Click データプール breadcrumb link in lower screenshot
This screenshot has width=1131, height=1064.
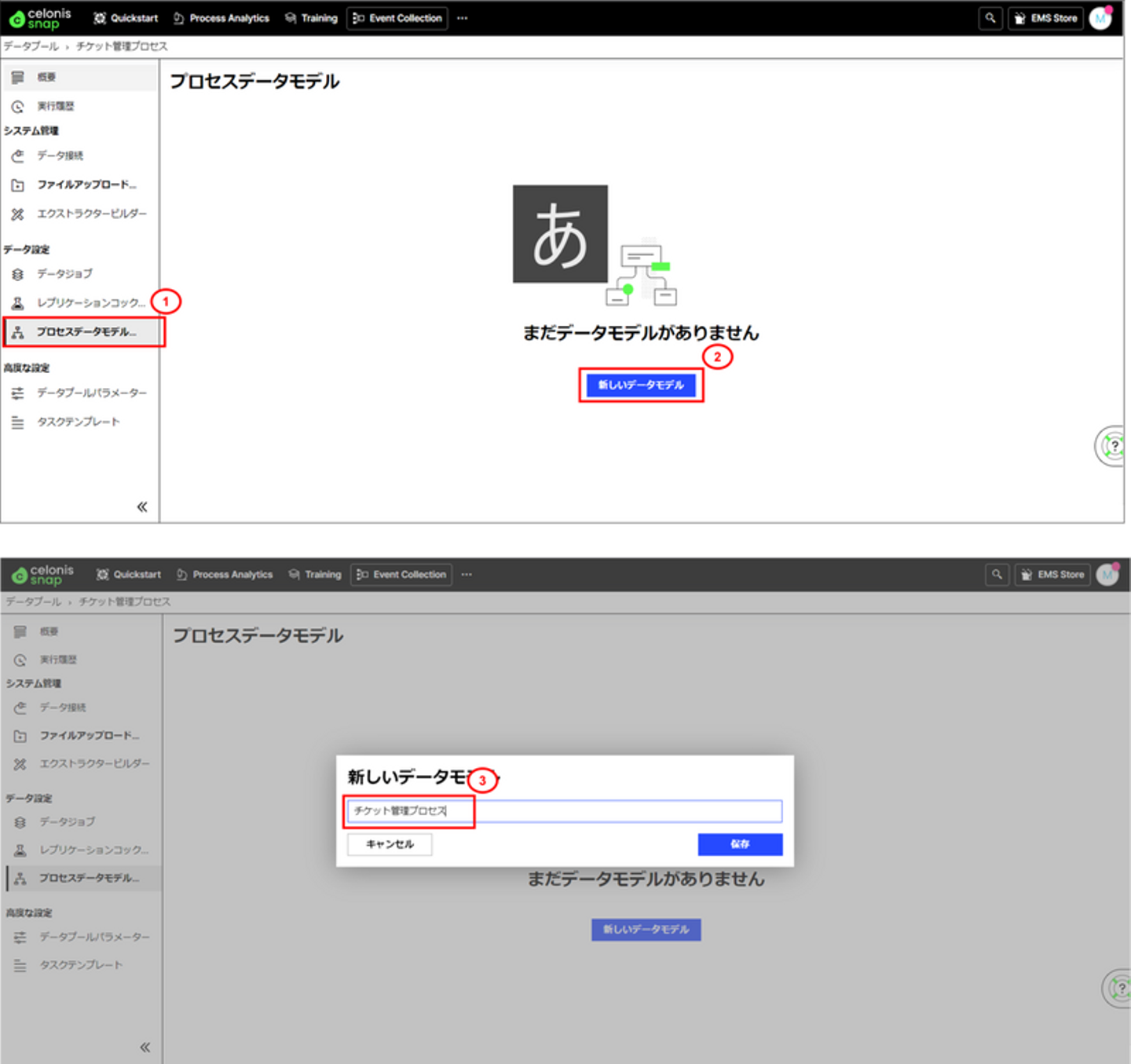tap(34, 602)
